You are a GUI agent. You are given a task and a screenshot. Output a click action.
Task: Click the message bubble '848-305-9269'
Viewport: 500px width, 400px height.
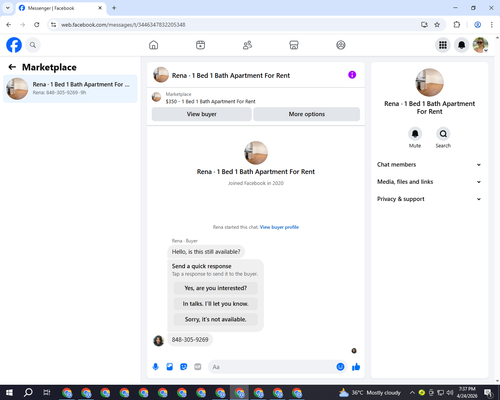190,340
